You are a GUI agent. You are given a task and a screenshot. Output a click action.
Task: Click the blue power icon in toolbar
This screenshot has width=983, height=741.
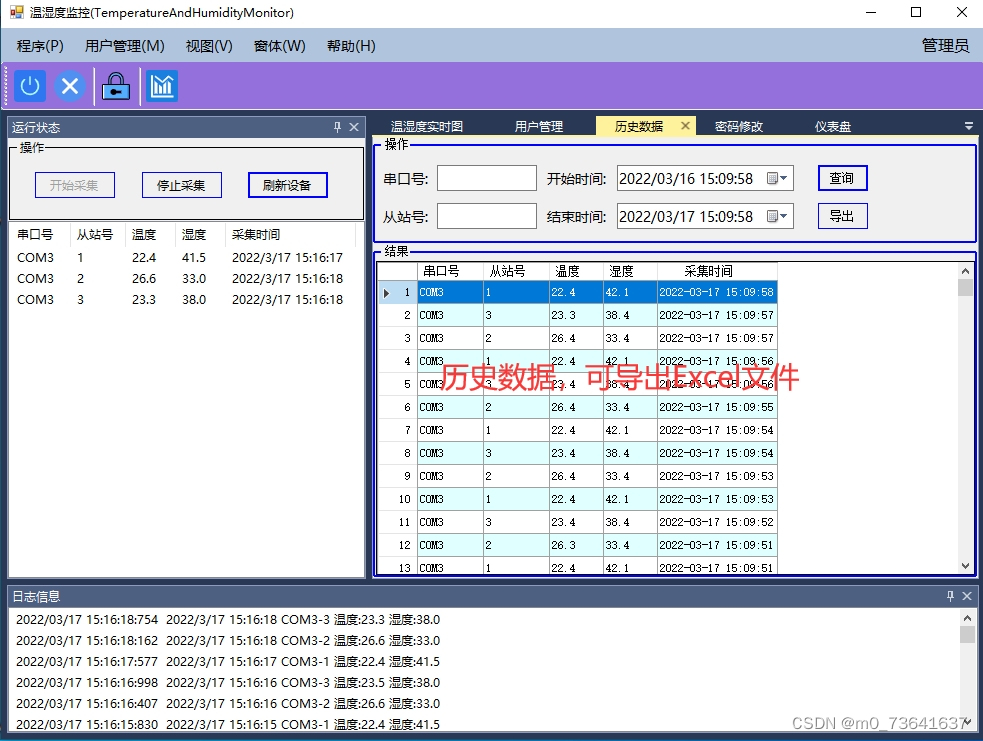pos(29,86)
